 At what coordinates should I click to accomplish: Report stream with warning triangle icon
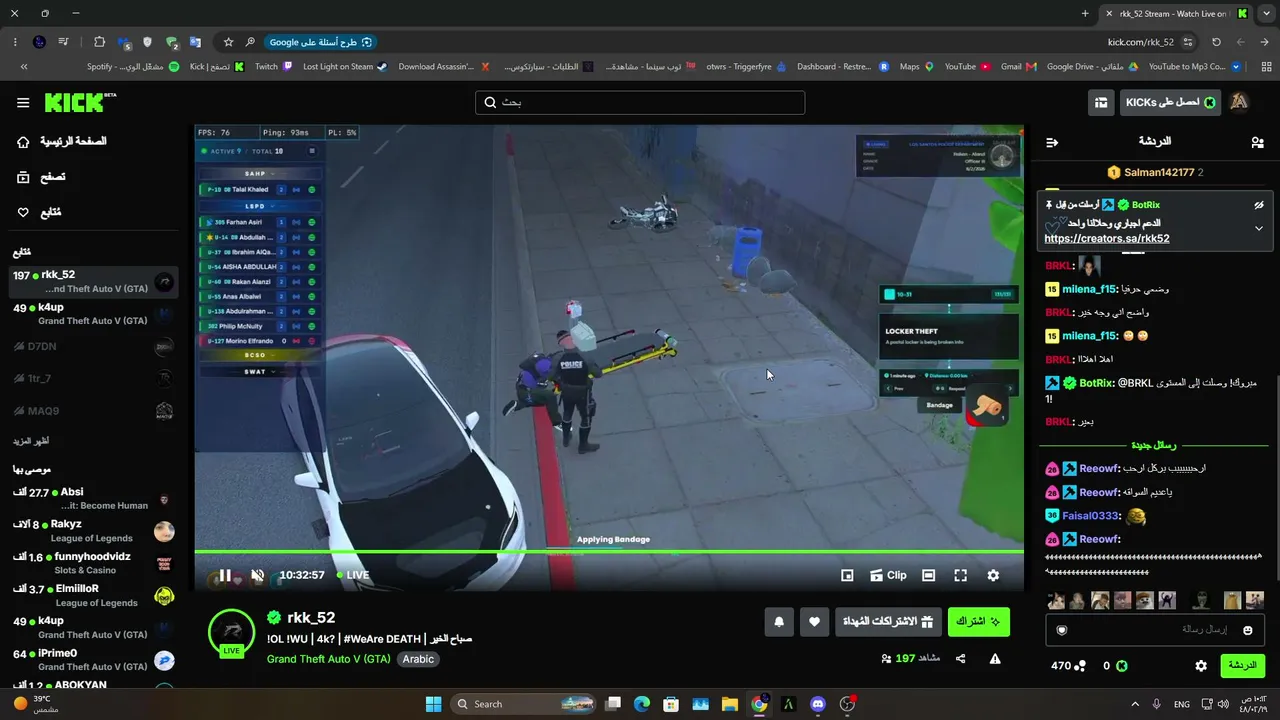[x=995, y=659]
